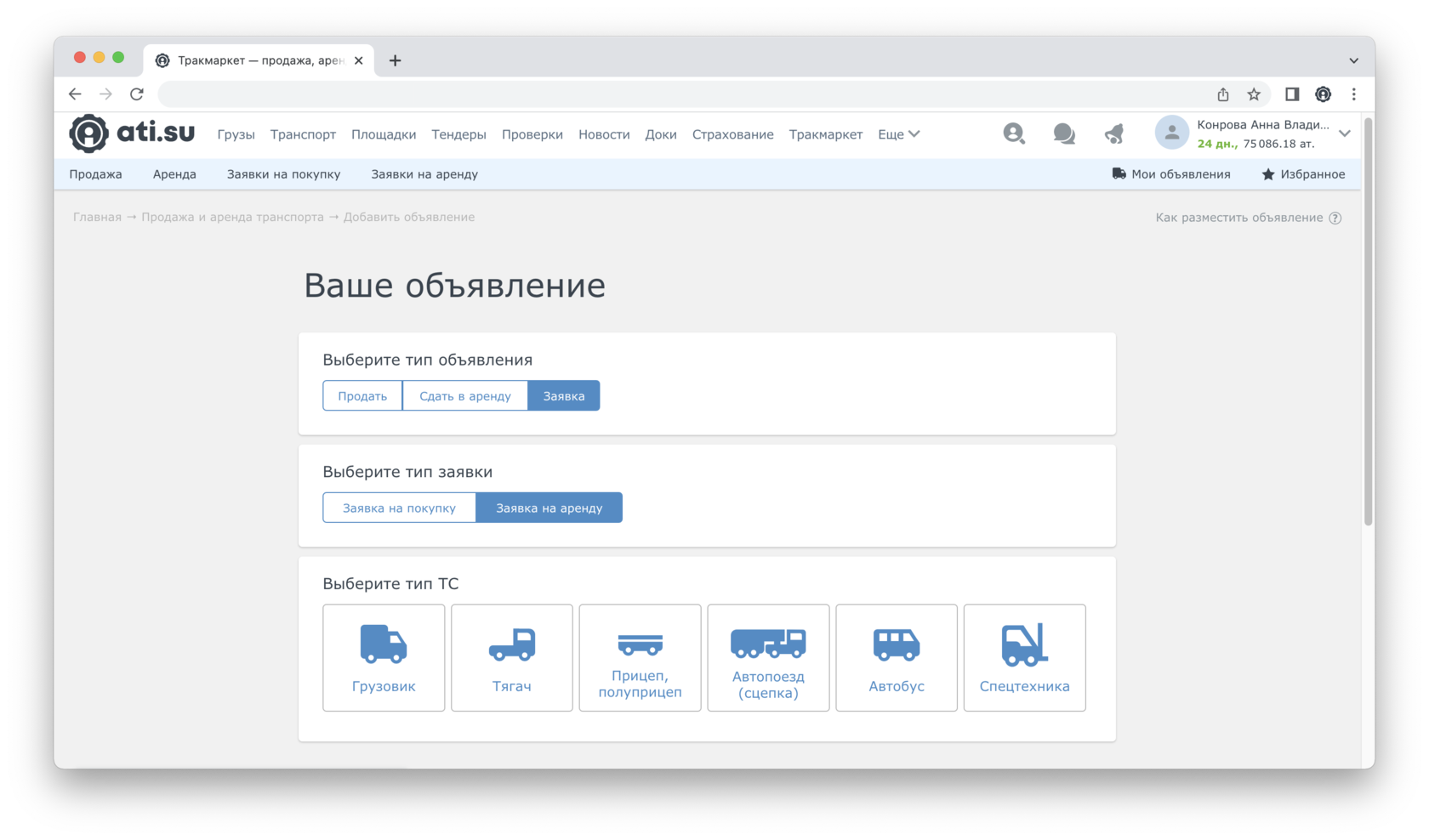The image size is (1429, 840).
Task: Open the browser three-dot menu
Action: [1354, 94]
